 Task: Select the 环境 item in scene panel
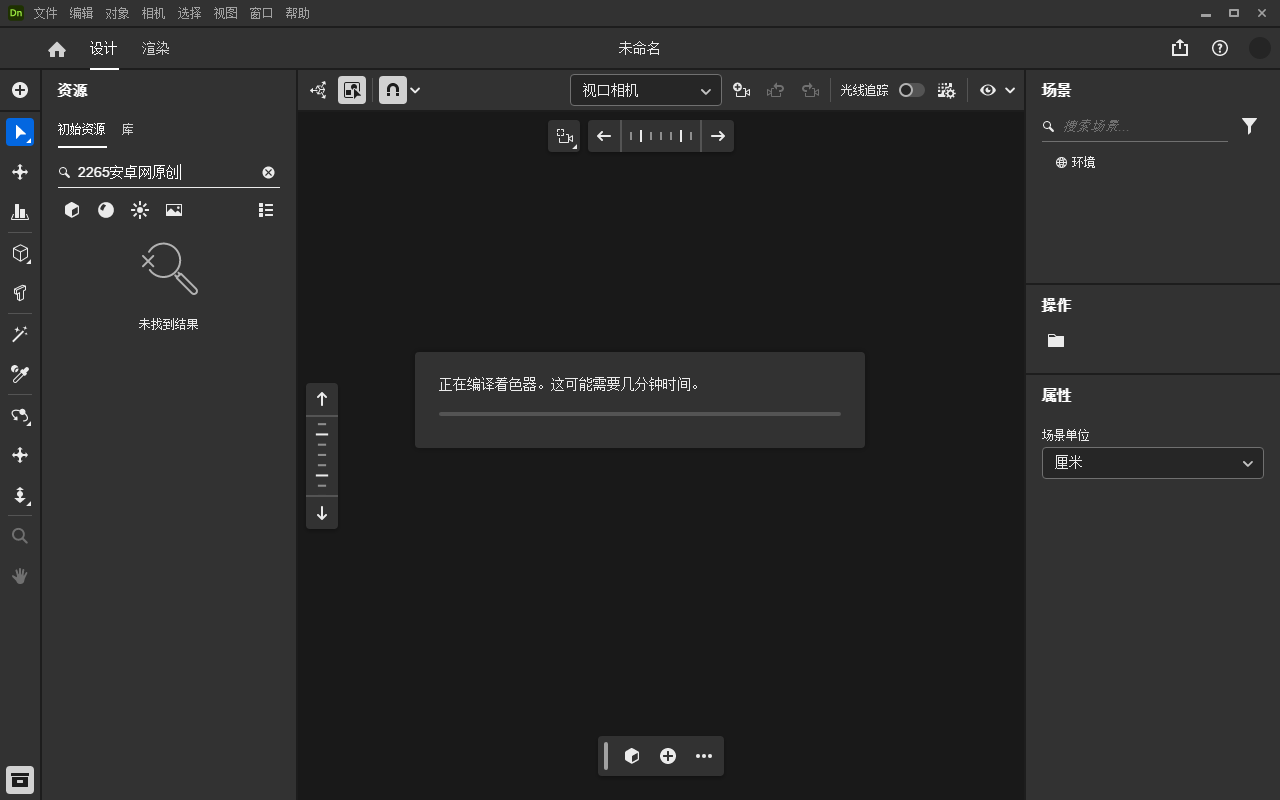tap(1083, 162)
